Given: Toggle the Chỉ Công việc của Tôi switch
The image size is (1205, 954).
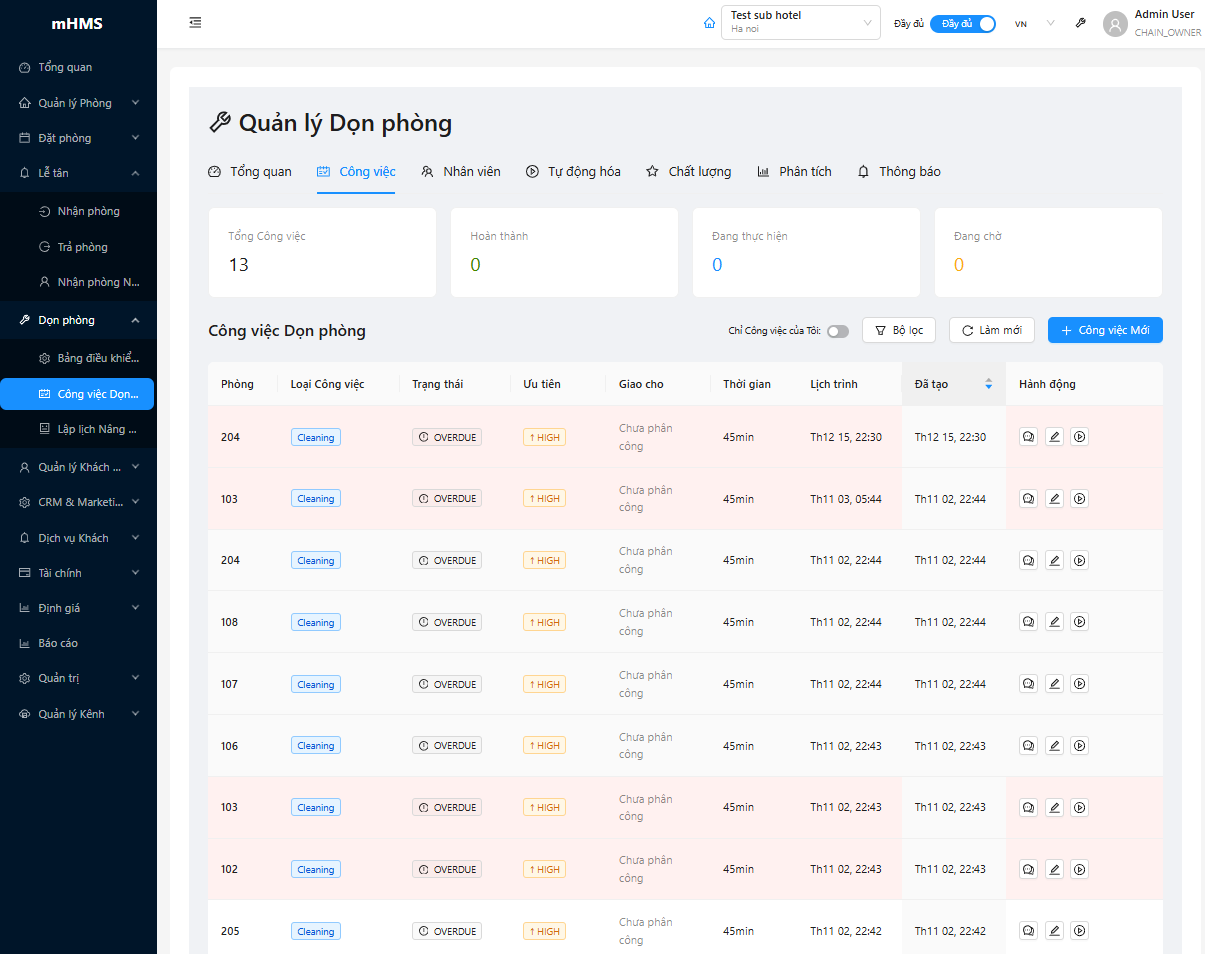Looking at the screenshot, I should 837,331.
